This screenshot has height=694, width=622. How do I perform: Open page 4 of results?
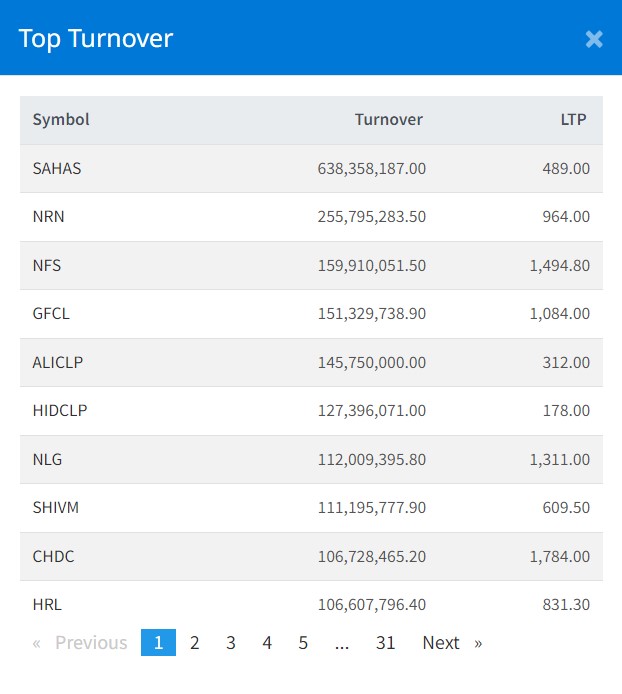(x=267, y=643)
